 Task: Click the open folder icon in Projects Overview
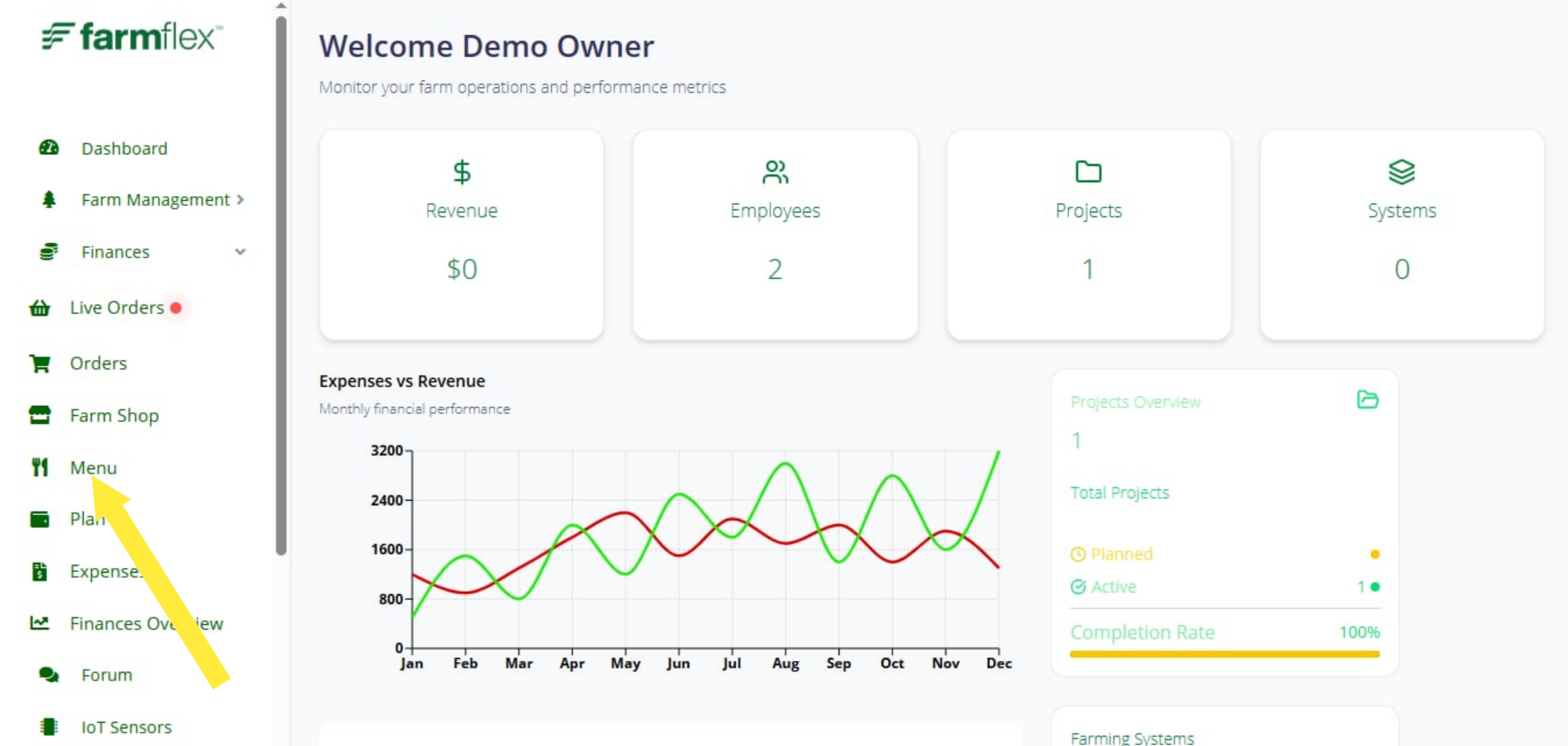(x=1367, y=400)
